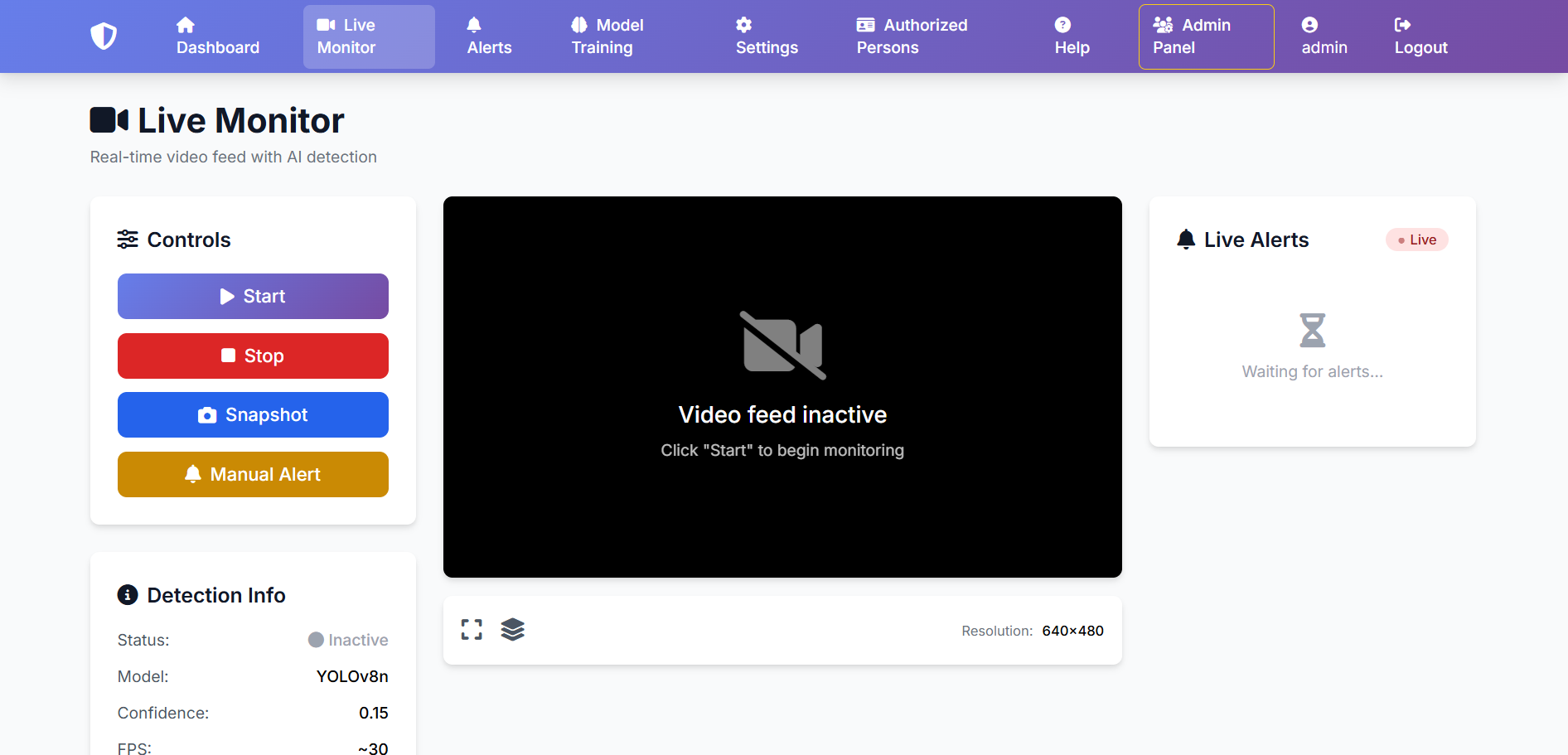This screenshot has height=755, width=1568.
Task: Click the Controls sliders icon
Action: (x=128, y=240)
